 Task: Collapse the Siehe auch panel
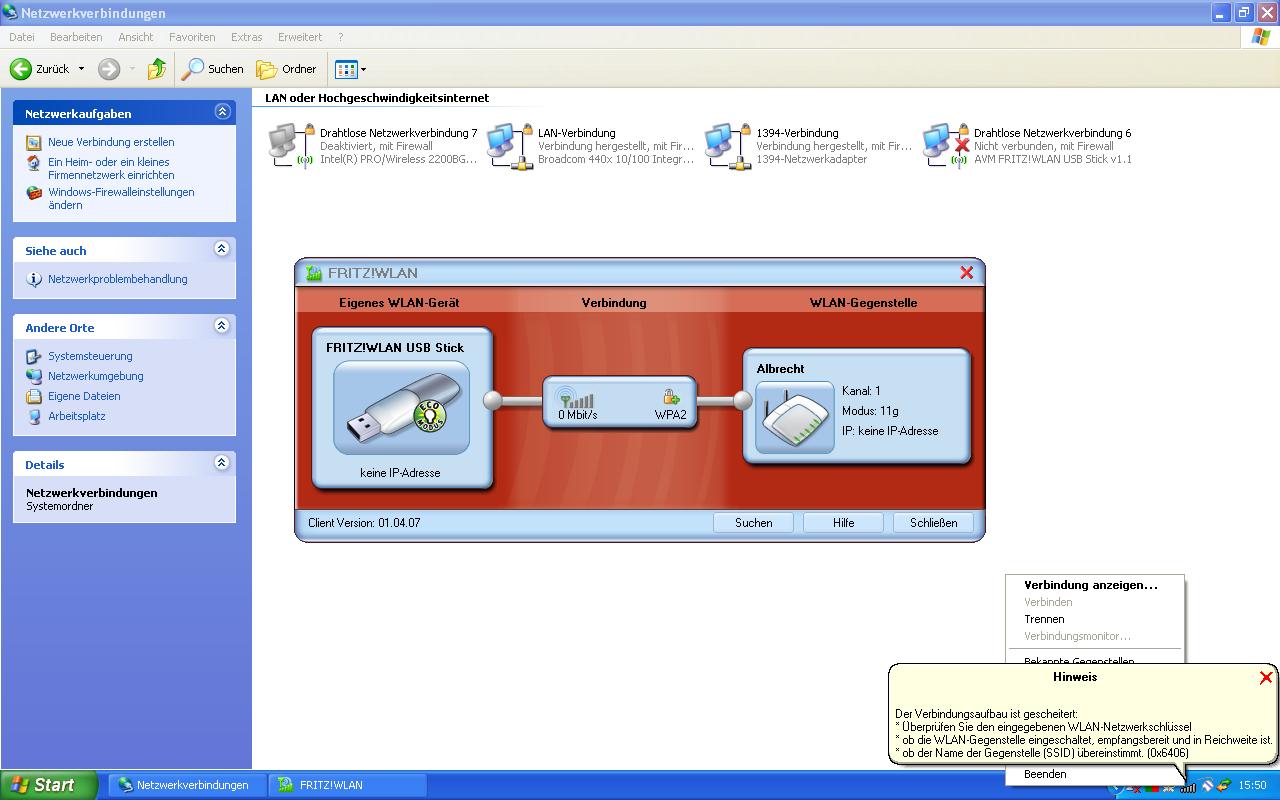(222, 249)
